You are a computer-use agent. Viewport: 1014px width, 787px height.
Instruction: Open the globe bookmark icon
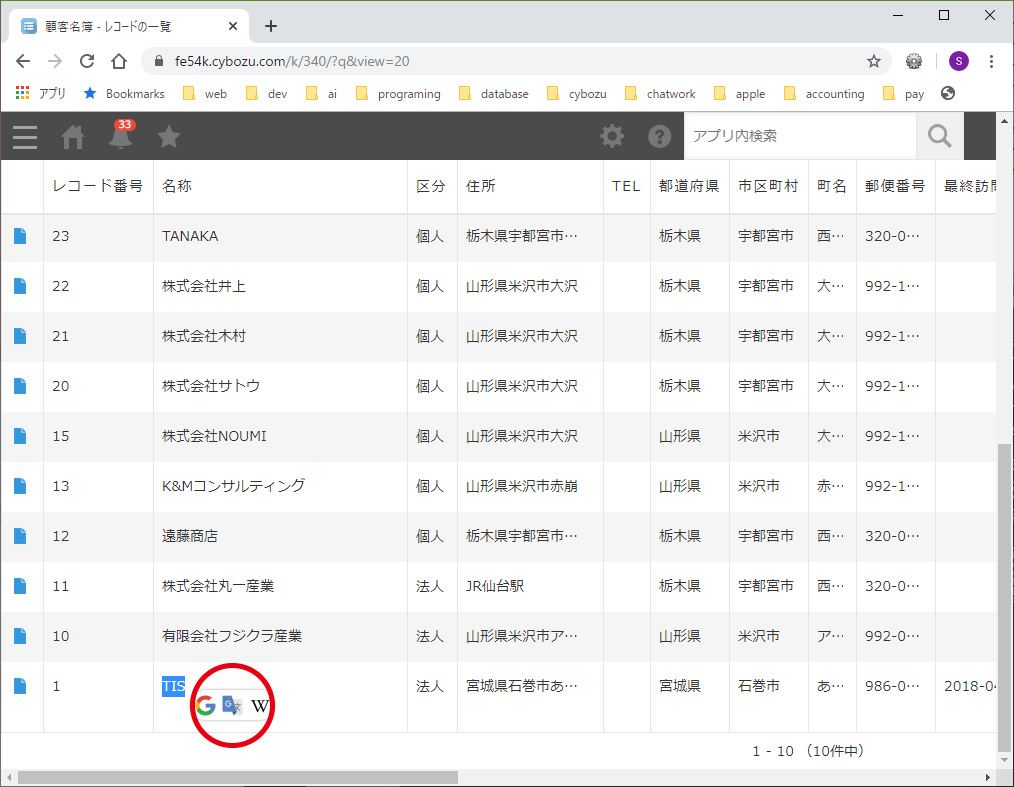click(948, 94)
